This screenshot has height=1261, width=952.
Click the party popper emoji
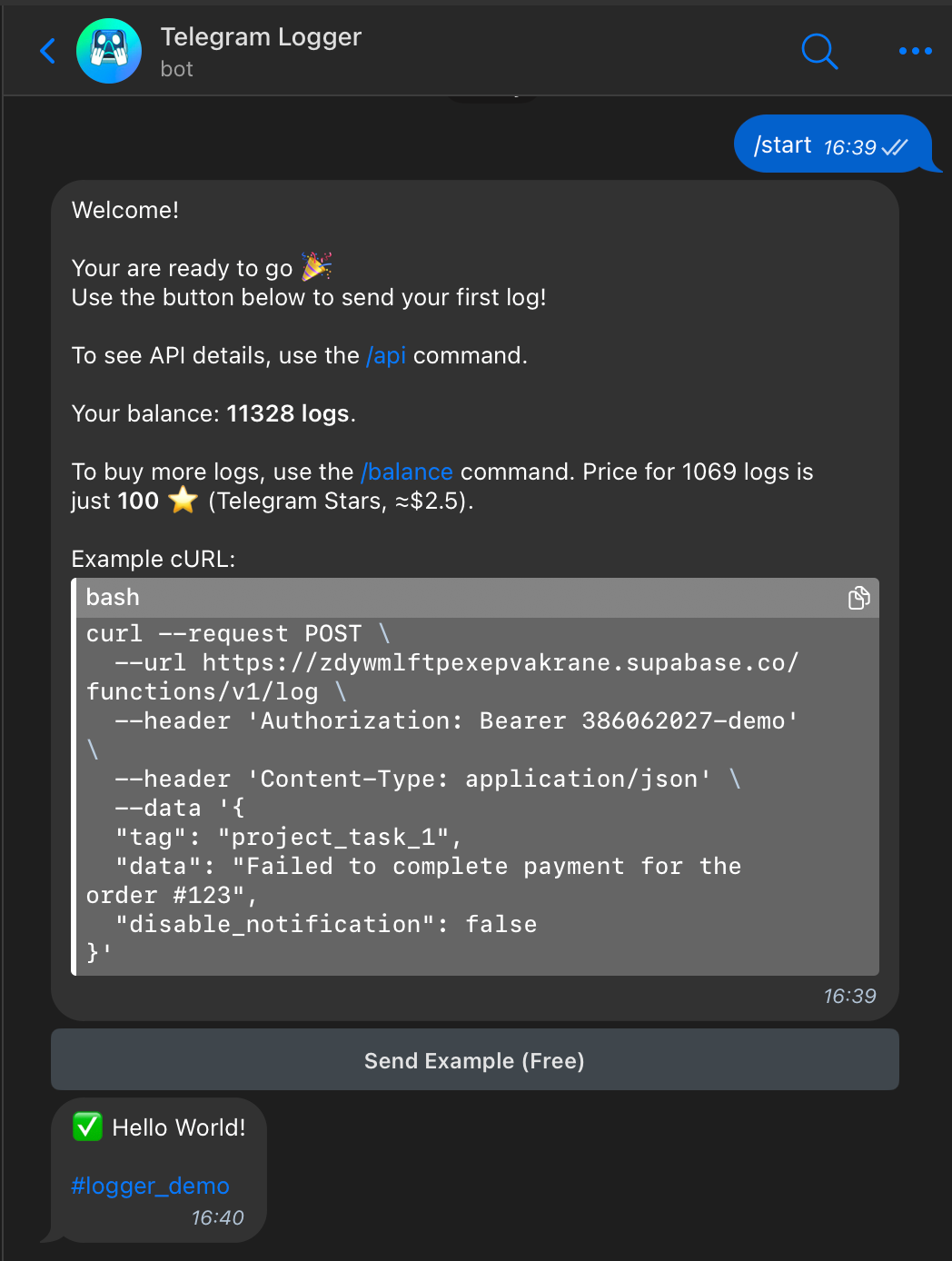pos(316,266)
